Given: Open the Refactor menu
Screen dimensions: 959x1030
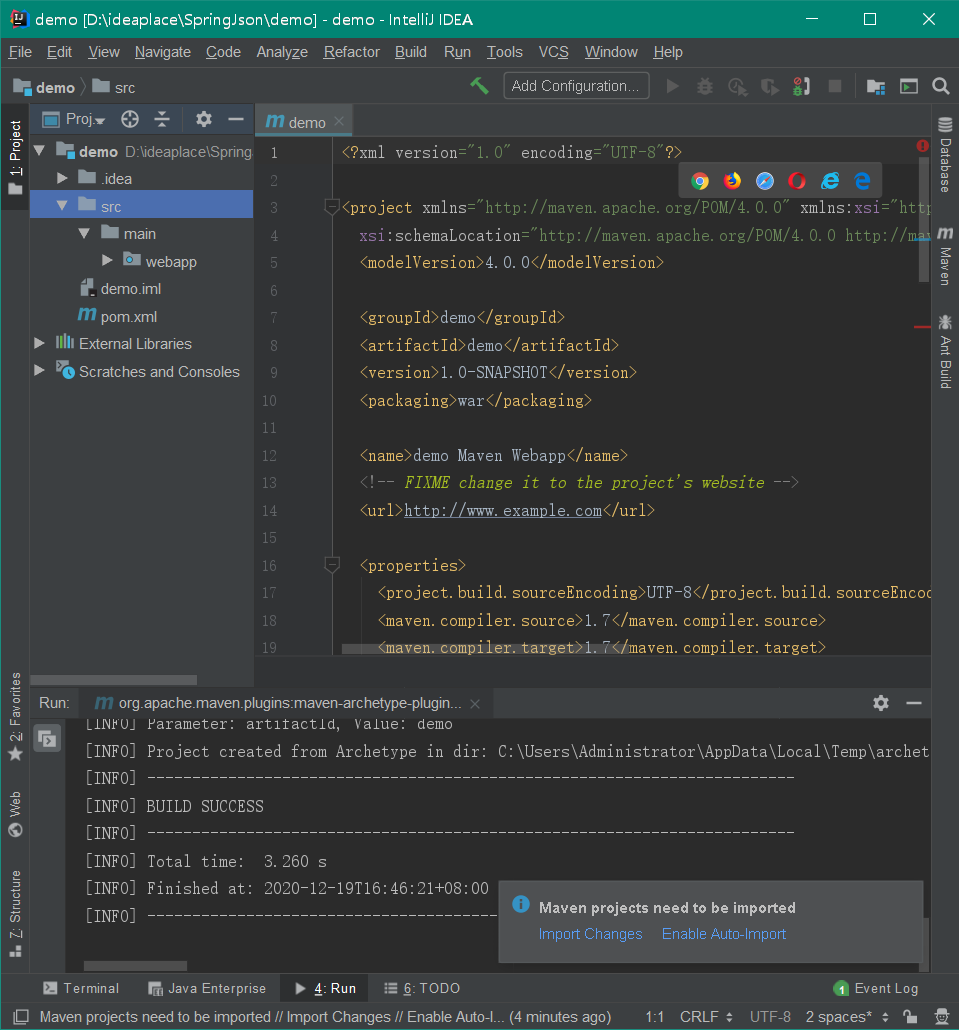Looking at the screenshot, I should tap(351, 52).
